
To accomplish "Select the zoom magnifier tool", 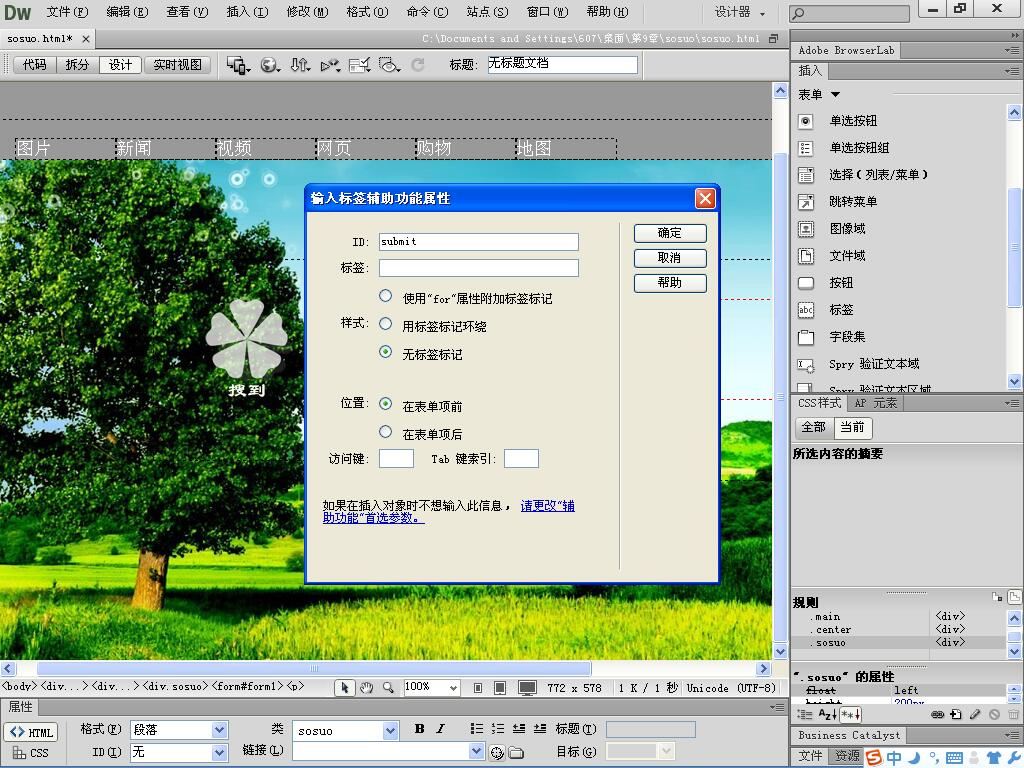I will click(x=388, y=688).
